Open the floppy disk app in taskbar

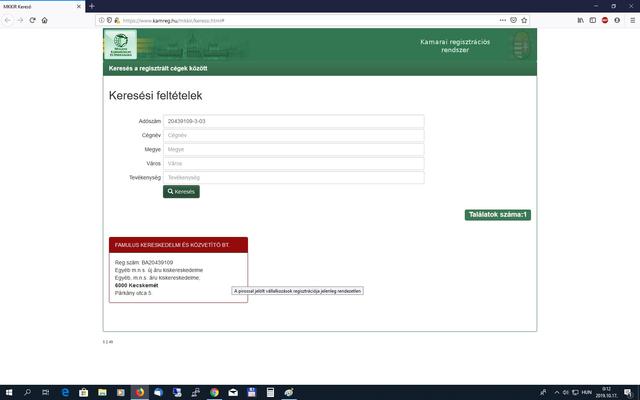coord(252,393)
